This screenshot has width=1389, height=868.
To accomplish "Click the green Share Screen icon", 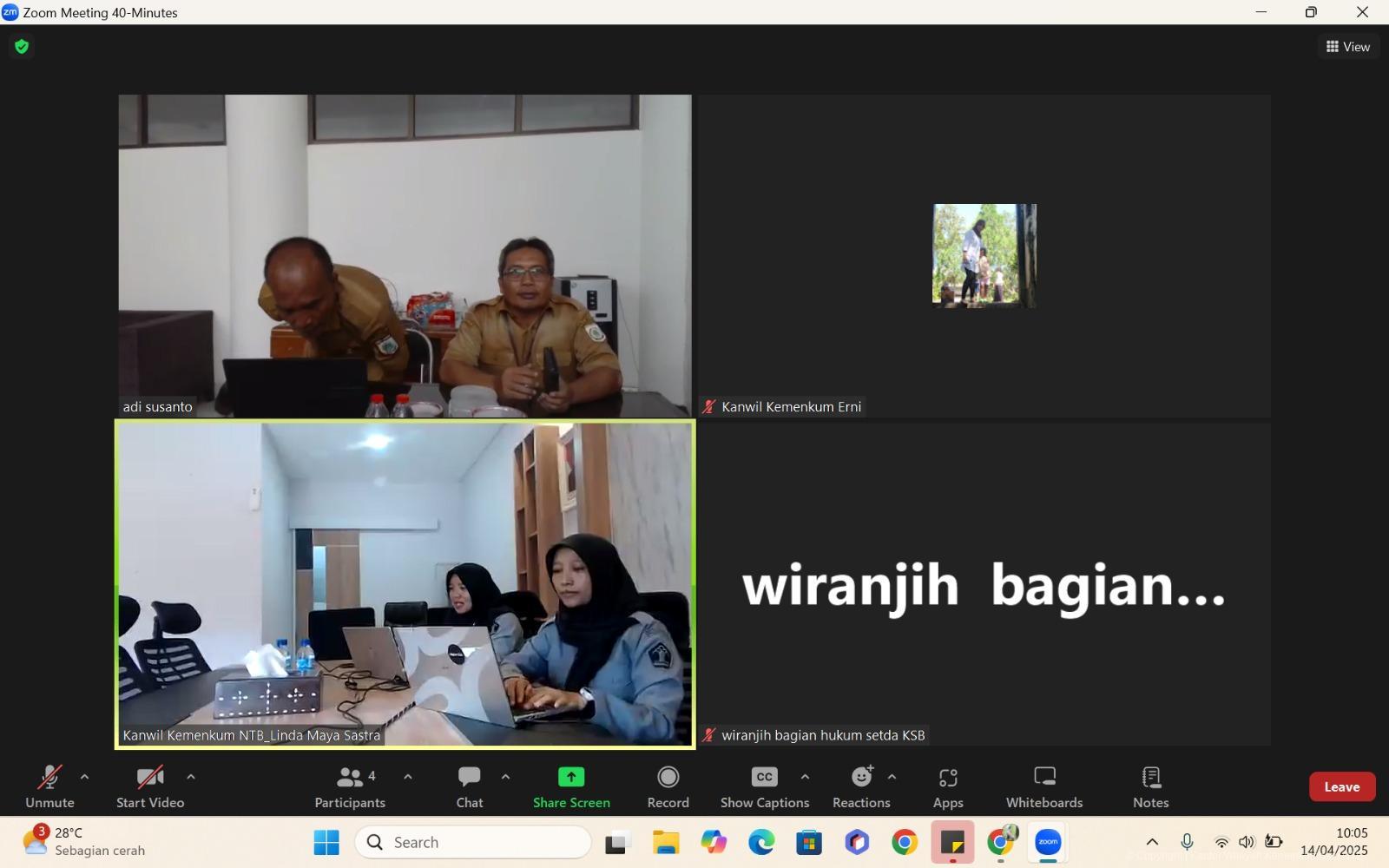I will click(x=571, y=777).
